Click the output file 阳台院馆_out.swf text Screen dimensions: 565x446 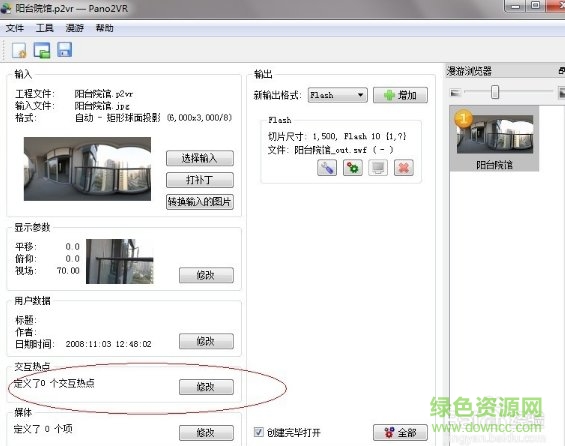coord(330,150)
